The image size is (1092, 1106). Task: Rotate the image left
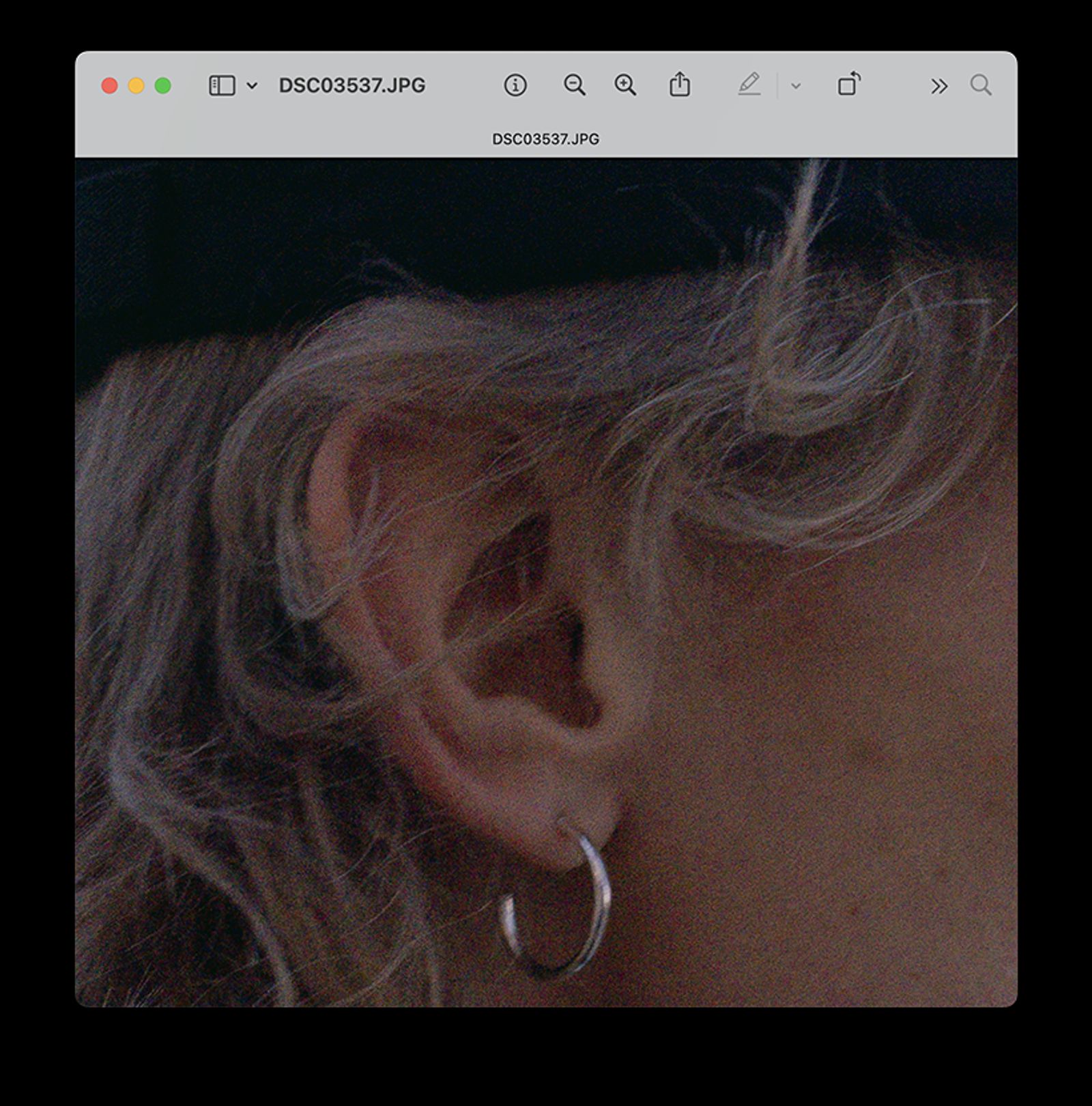tap(848, 85)
